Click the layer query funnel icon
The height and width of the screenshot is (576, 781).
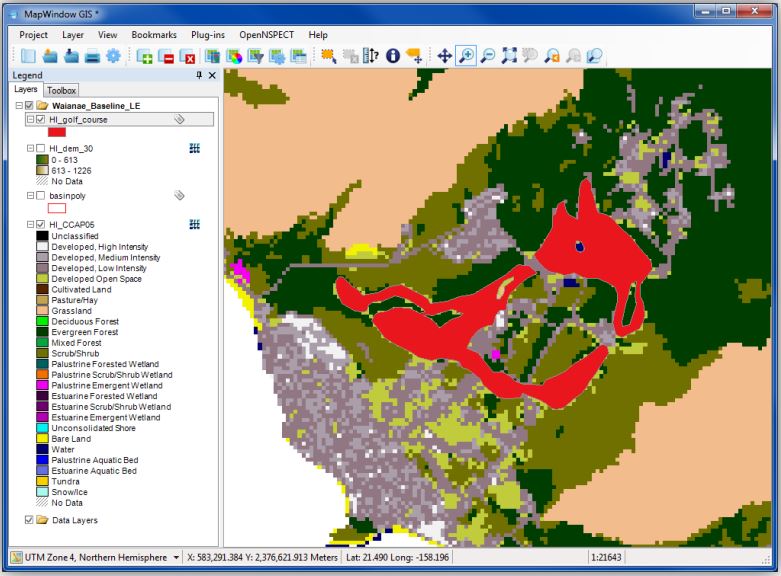point(256,56)
